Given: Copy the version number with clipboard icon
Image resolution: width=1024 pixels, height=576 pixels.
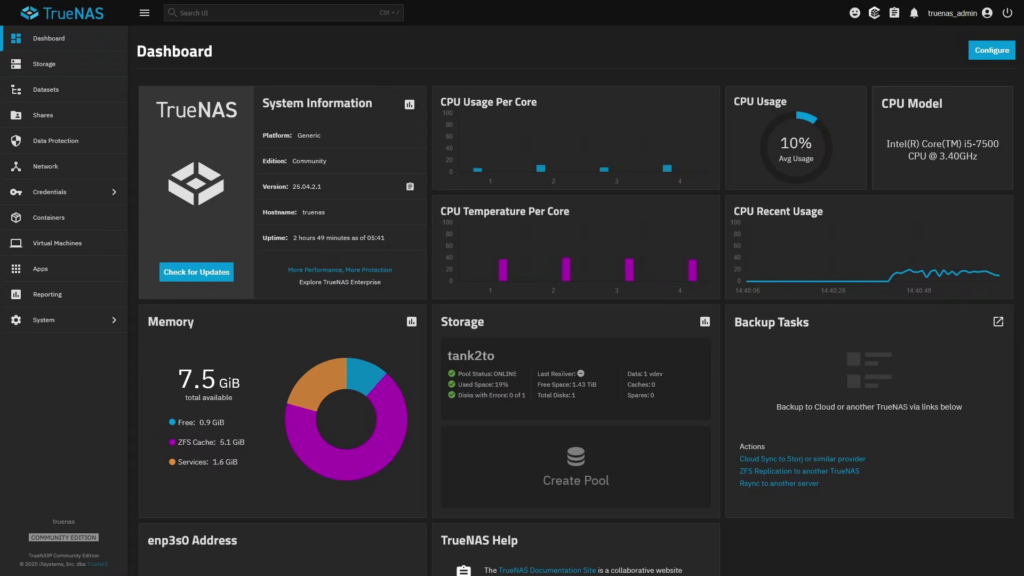Looking at the screenshot, I should [409, 187].
